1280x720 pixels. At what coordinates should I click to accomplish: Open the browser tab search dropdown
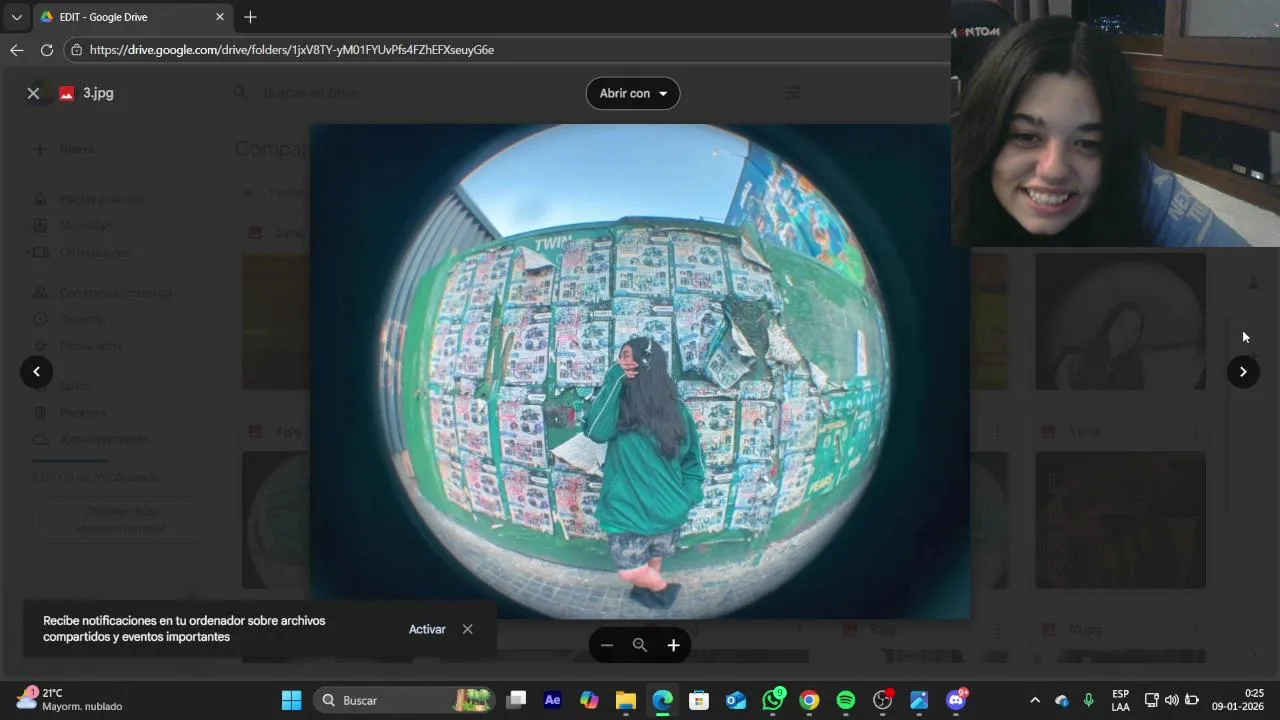[16, 17]
